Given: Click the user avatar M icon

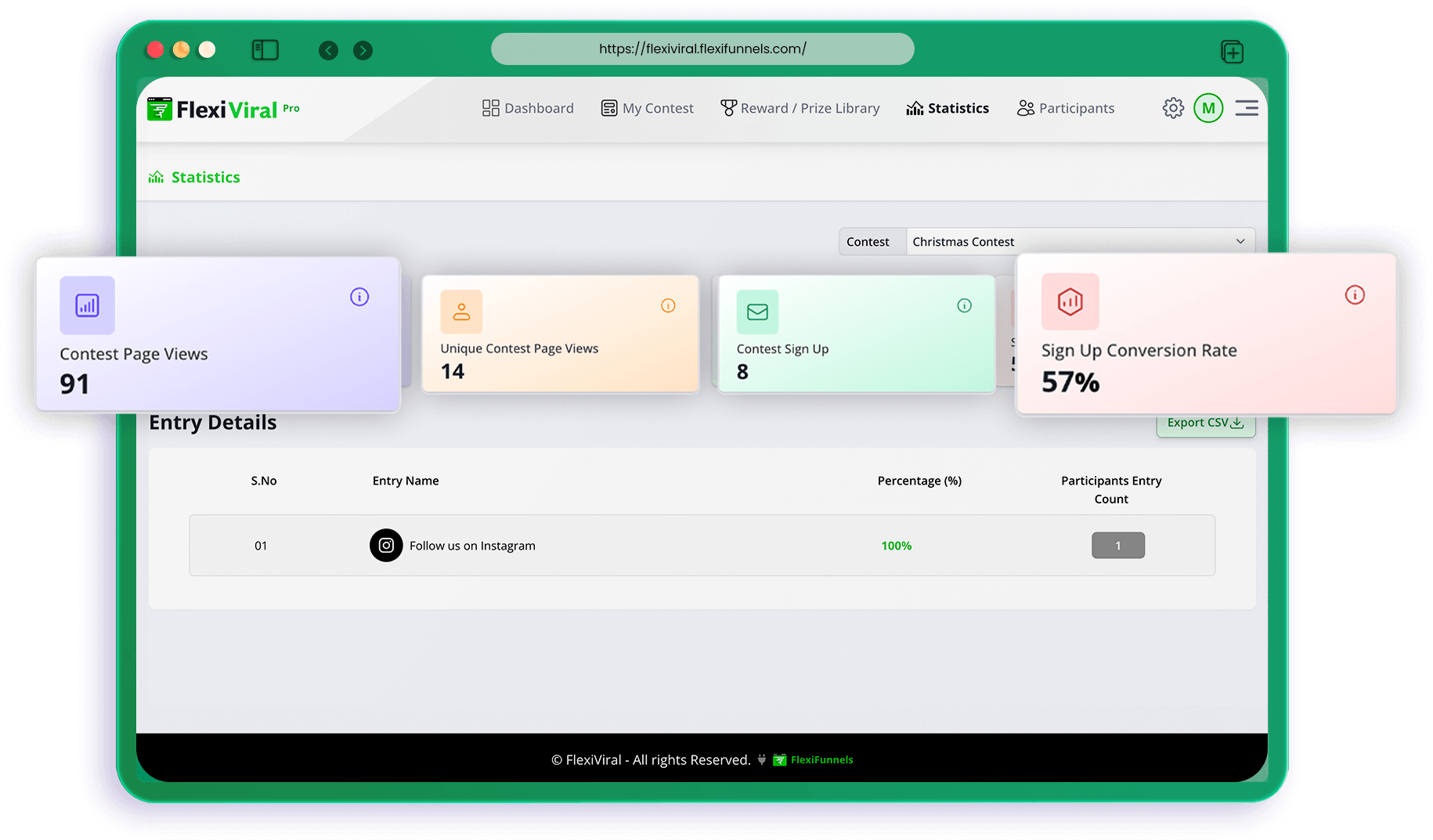Looking at the screenshot, I should [1208, 108].
